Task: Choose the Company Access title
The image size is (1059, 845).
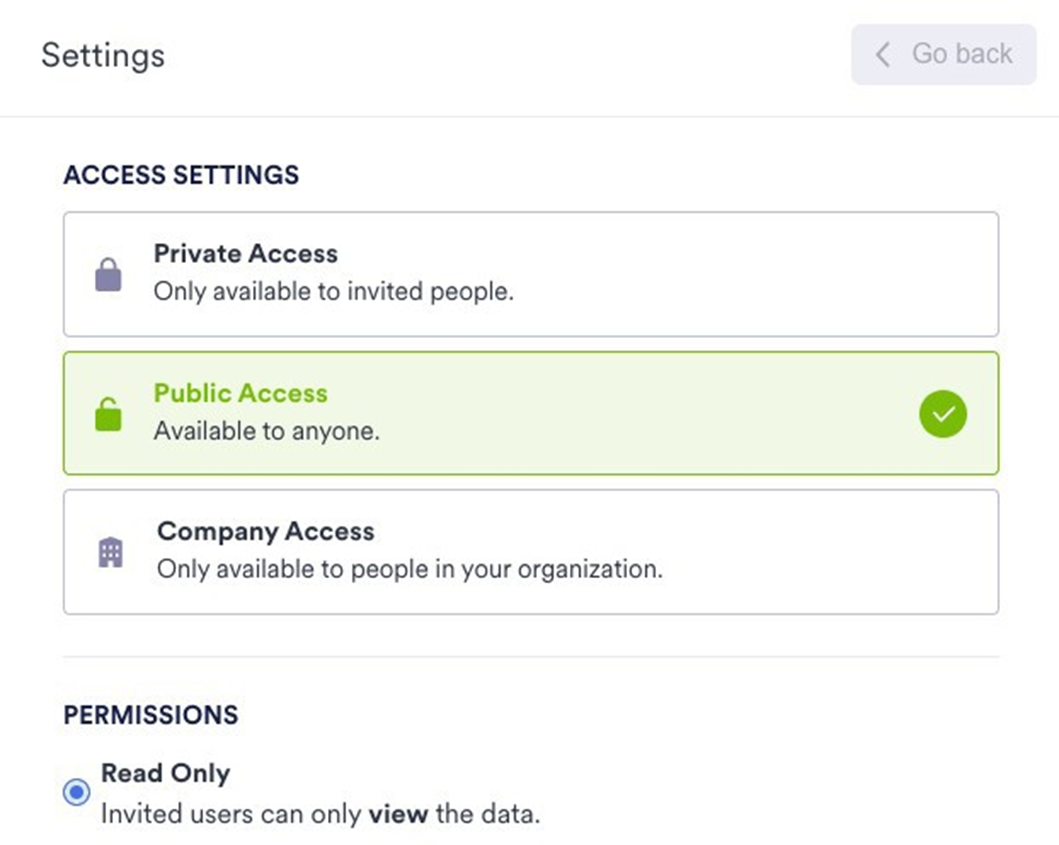Action: (265, 531)
